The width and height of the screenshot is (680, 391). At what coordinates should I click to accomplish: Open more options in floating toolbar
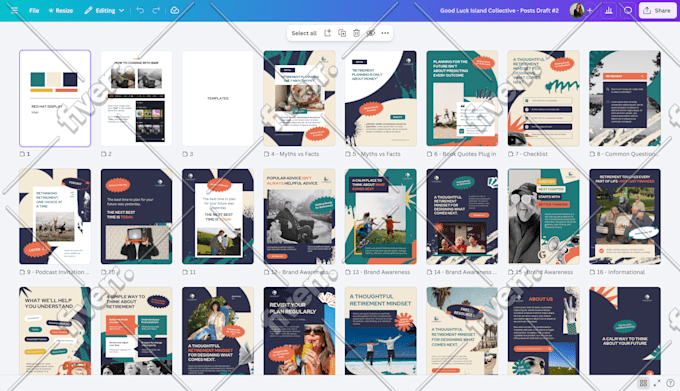point(385,33)
